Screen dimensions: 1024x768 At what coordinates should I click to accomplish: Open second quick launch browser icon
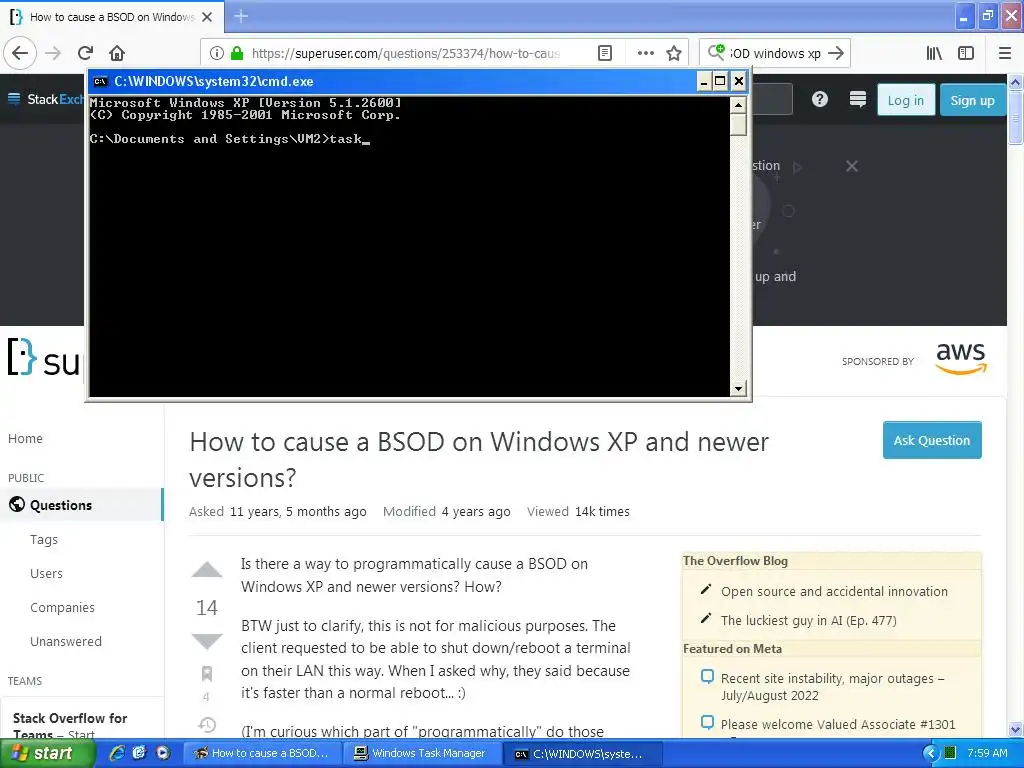139,753
